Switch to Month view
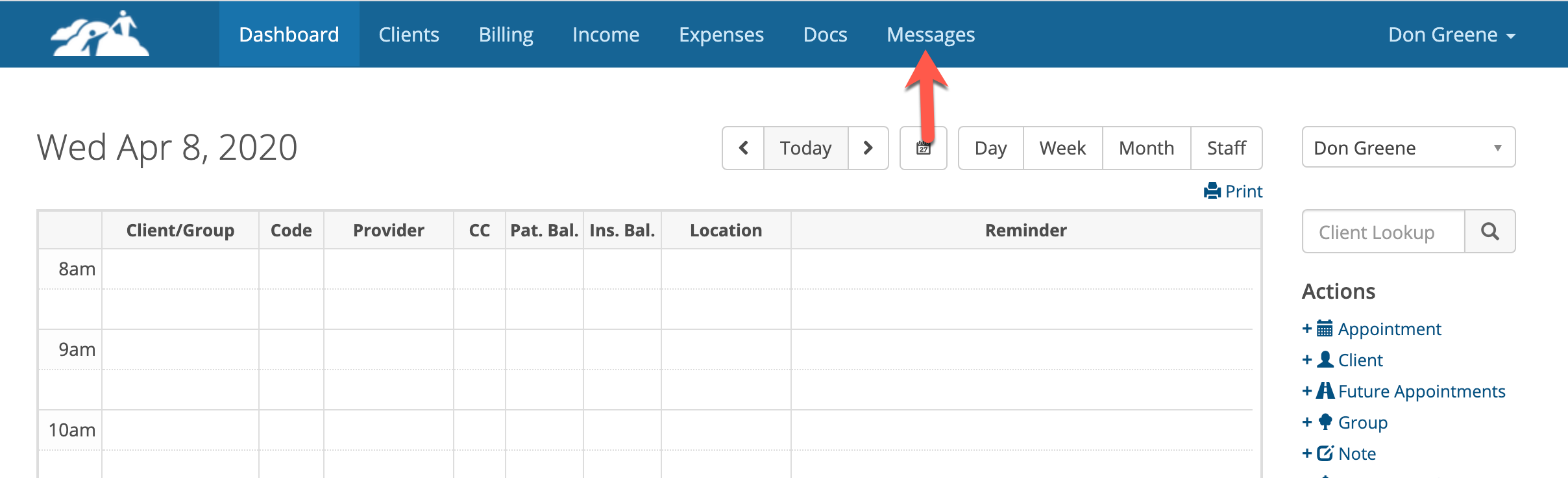This screenshot has height=478, width=1568. [1146, 148]
